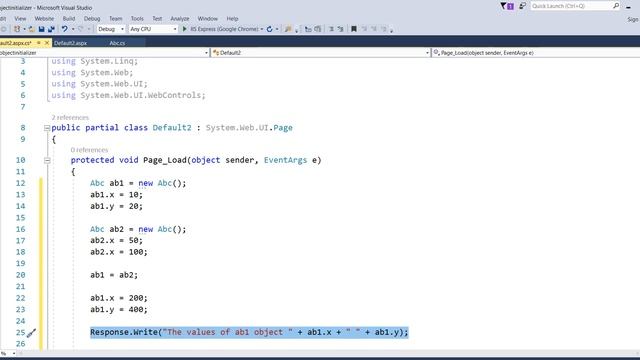
Task: Click the 'ab1 = ab2;' code line
Action: pyautogui.click(x=114, y=275)
